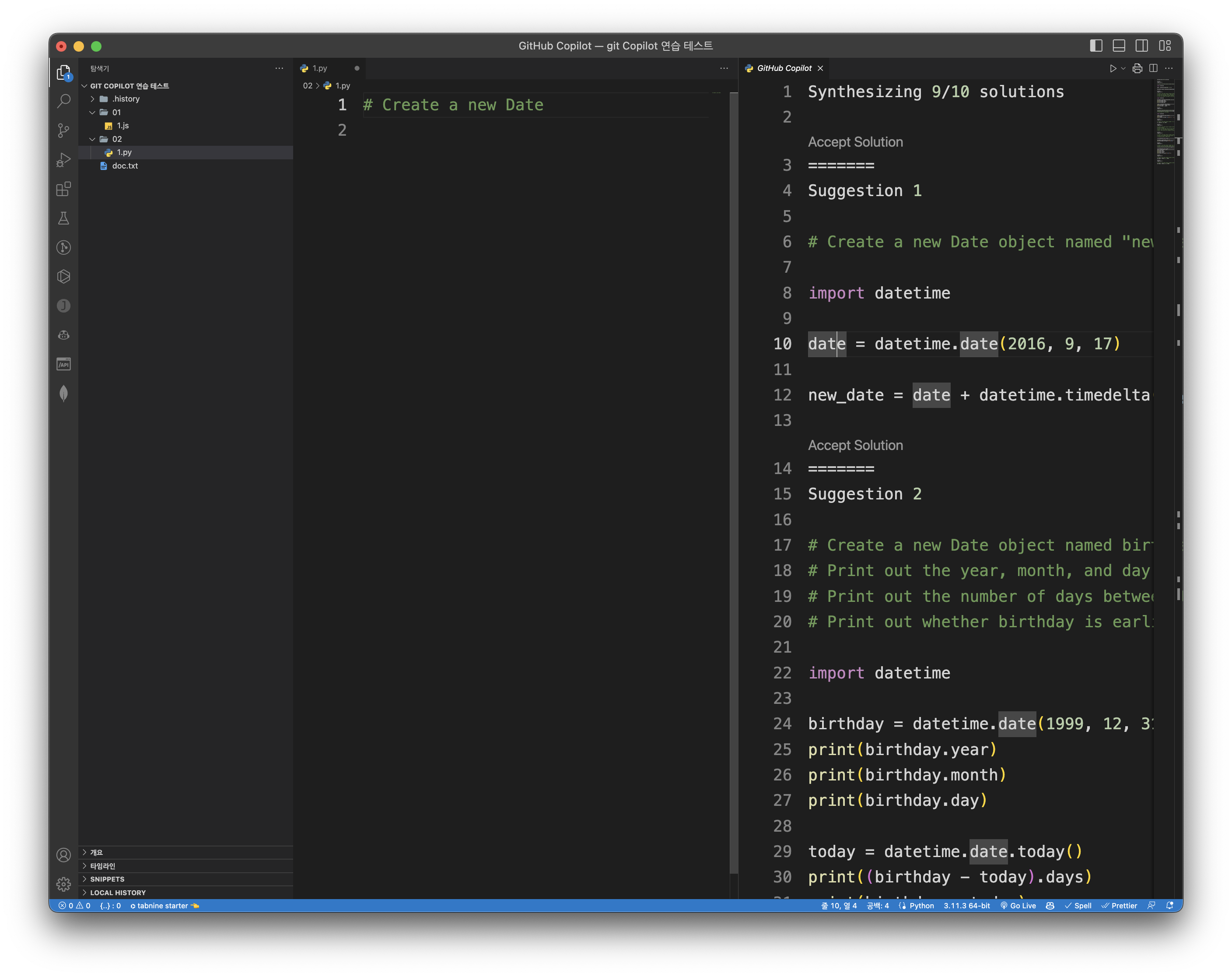Click tabnine starter status item
Viewport: 1232px width, 977px height.
[x=164, y=906]
